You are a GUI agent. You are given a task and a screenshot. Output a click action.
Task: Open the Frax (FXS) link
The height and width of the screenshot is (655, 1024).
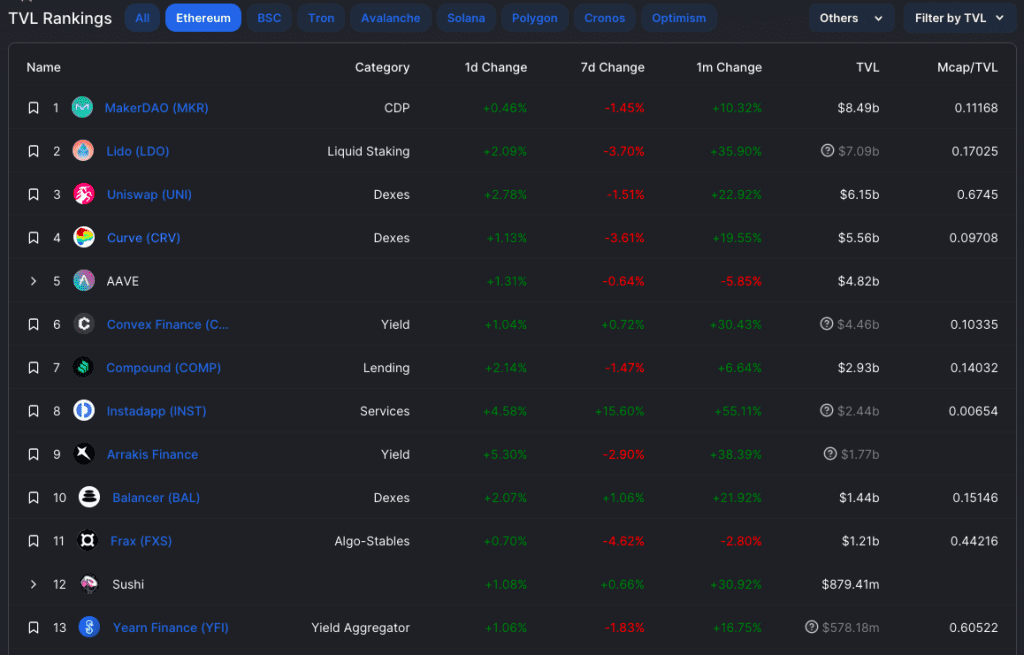(141, 541)
